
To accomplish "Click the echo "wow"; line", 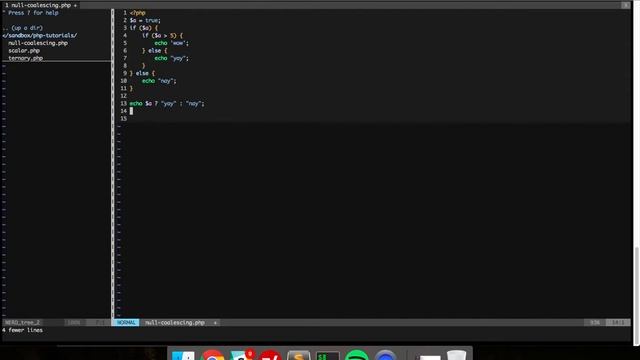I will (171, 43).
